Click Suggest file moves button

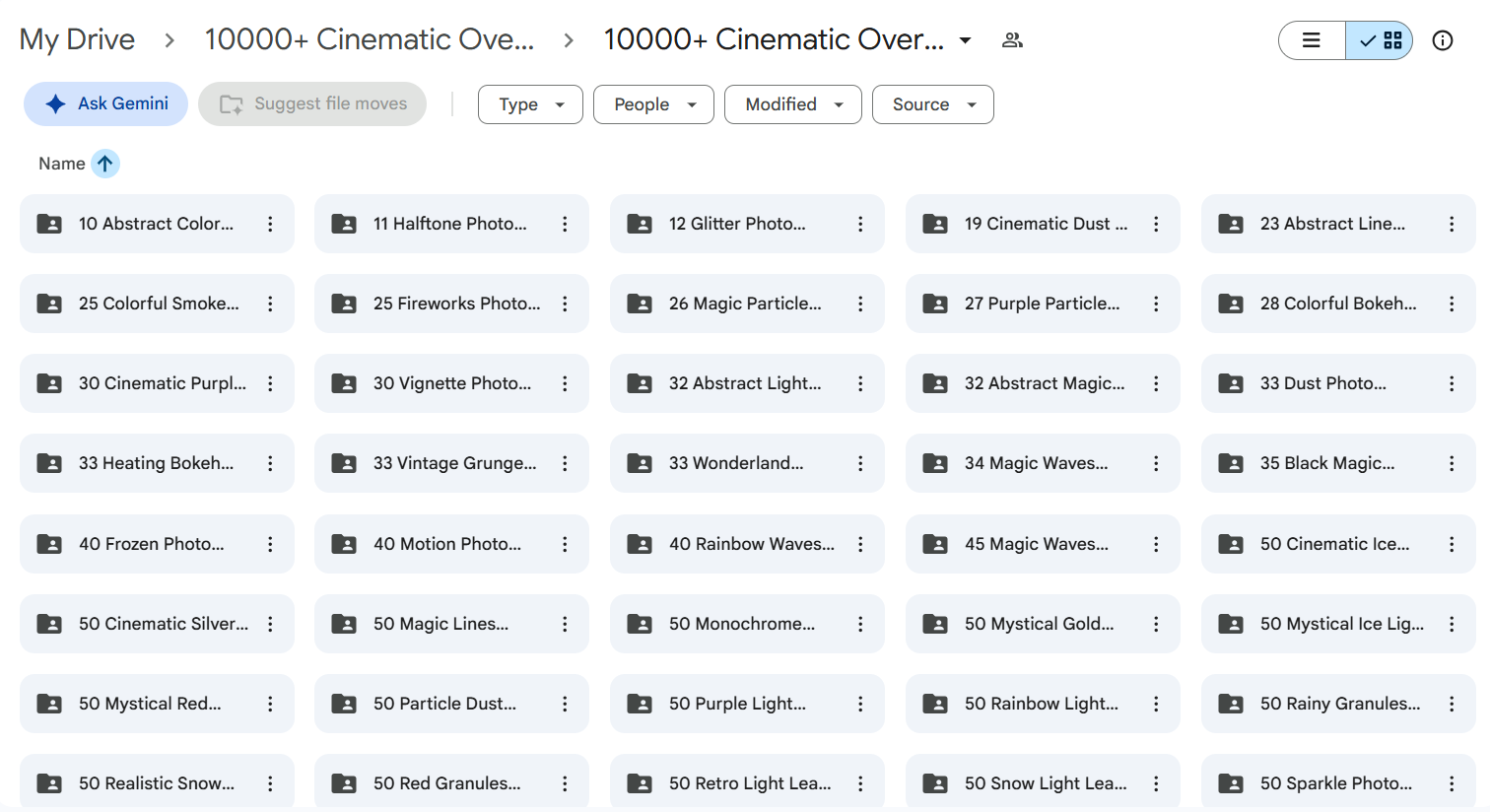coord(312,103)
